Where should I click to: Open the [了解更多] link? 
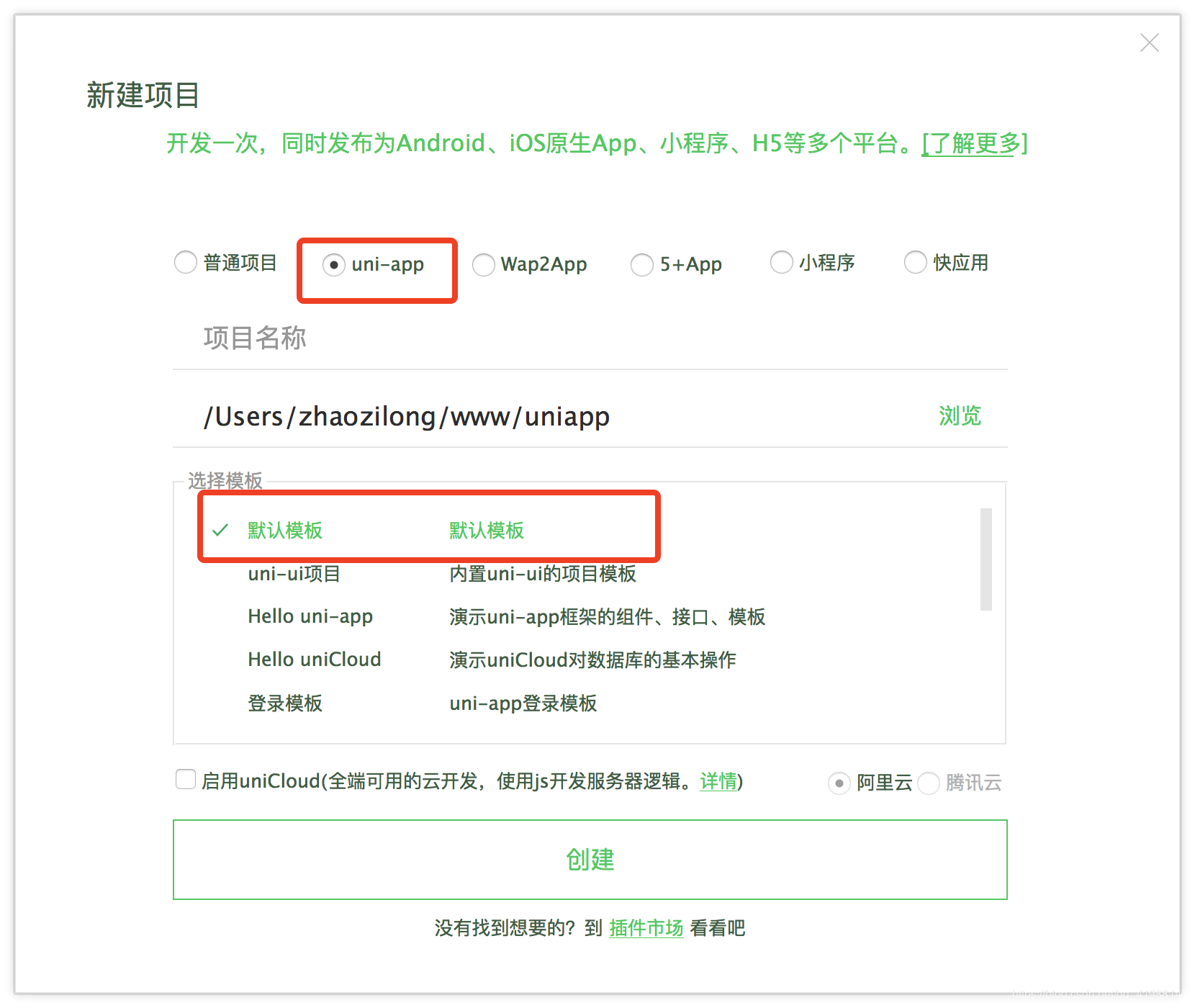coord(973,143)
